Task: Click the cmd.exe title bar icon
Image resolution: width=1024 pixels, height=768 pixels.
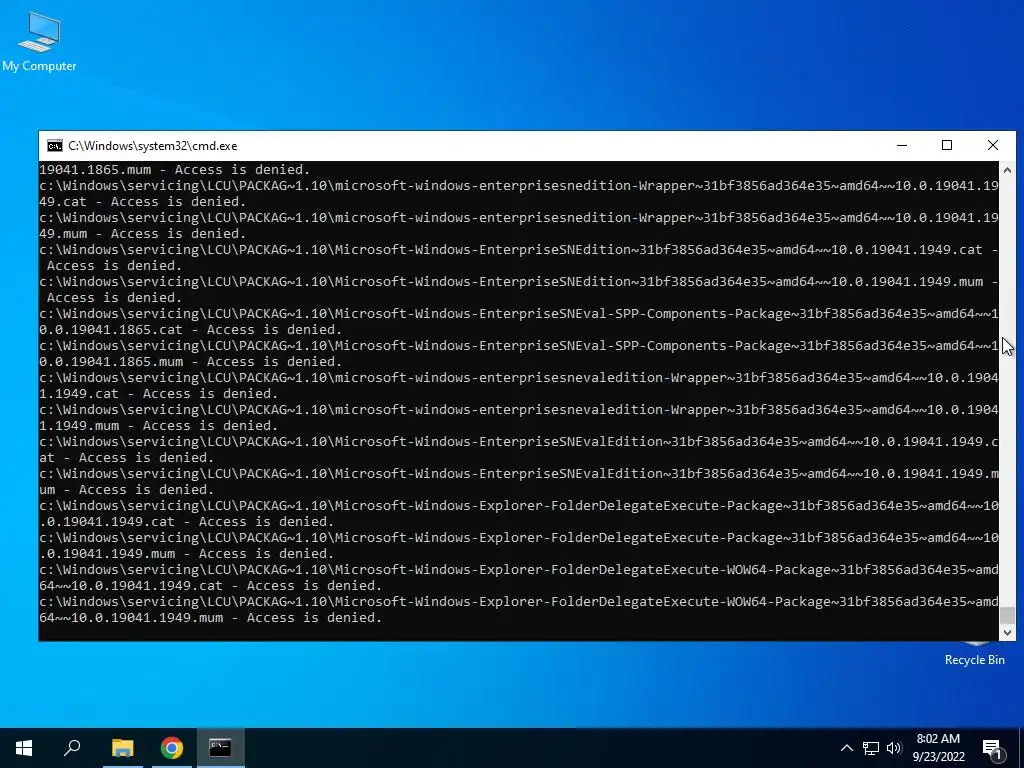Action: [x=55, y=146]
